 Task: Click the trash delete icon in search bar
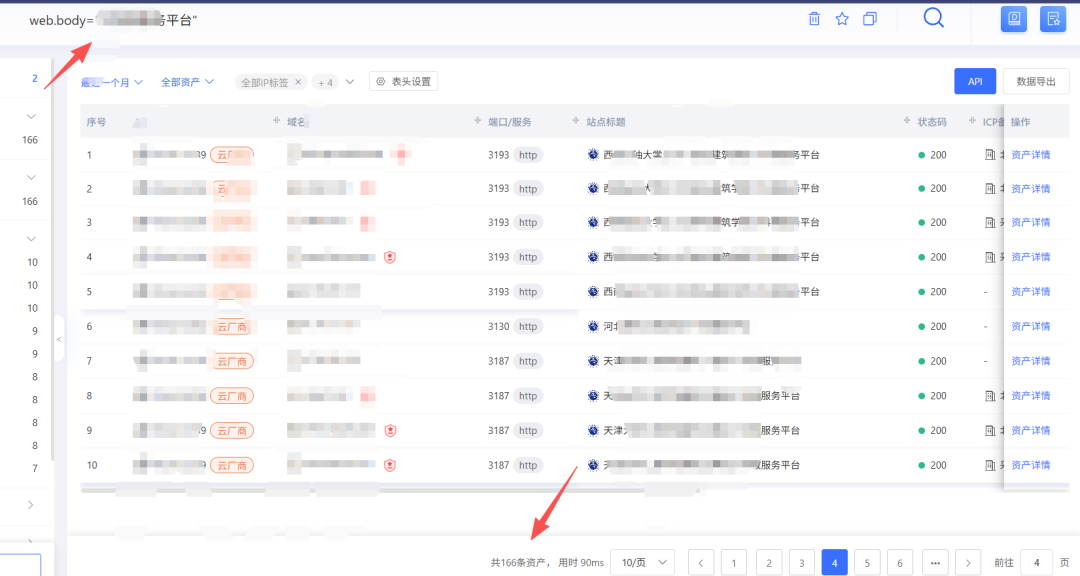(814, 19)
